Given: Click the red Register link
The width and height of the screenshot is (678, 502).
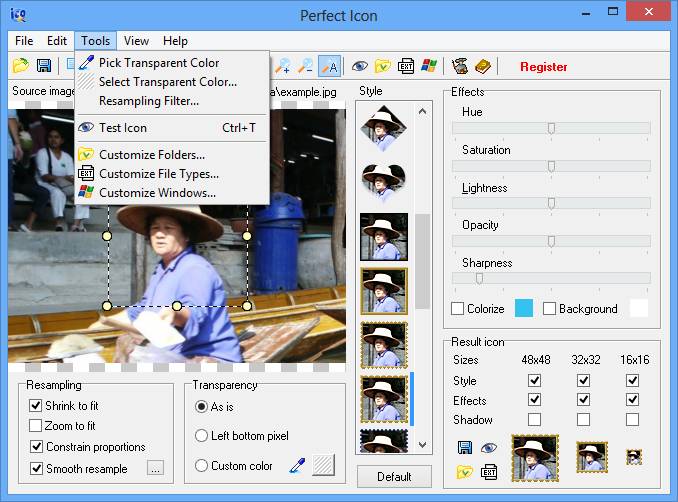Looking at the screenshot, I should [543, 67].
